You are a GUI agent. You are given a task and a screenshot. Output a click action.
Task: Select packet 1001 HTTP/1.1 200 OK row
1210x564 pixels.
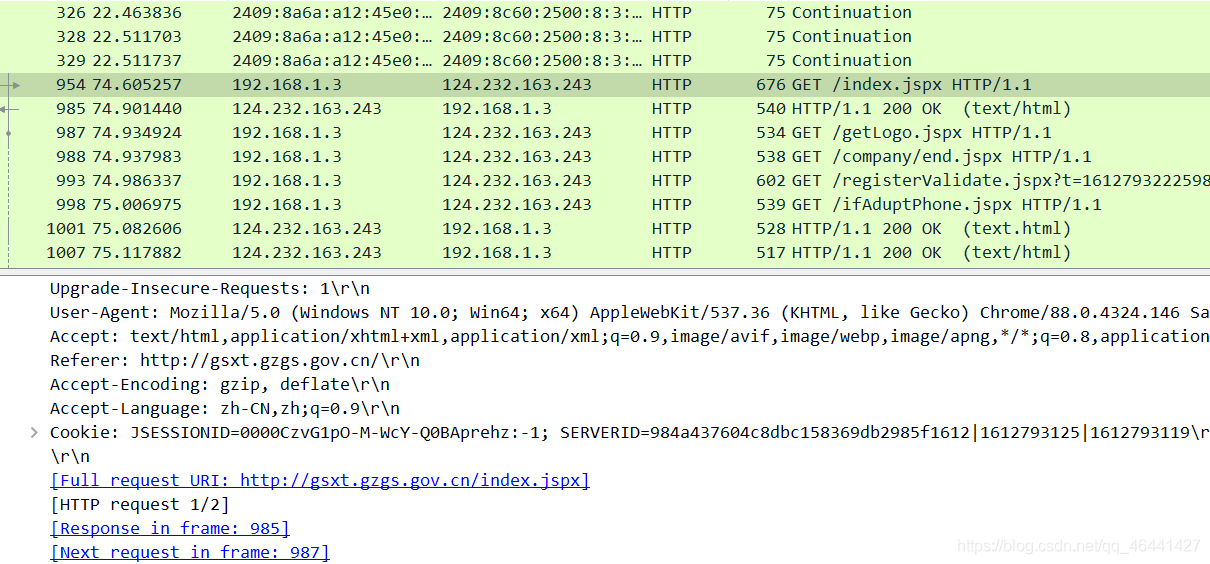click(x=605, y=229)
